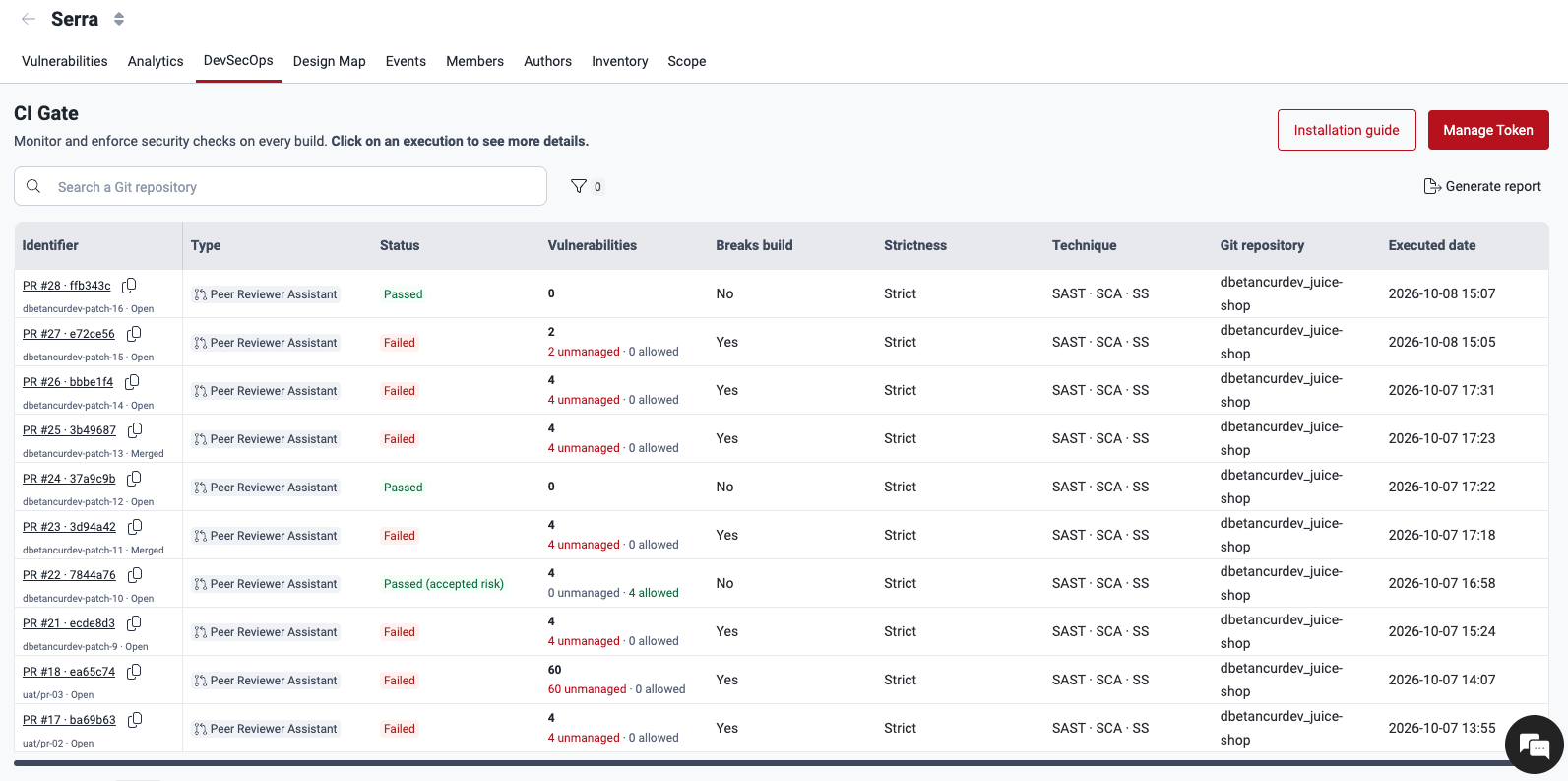
Task: Copy identifier for PR #24 37a9c9b
Action: [x=134, y=479]
